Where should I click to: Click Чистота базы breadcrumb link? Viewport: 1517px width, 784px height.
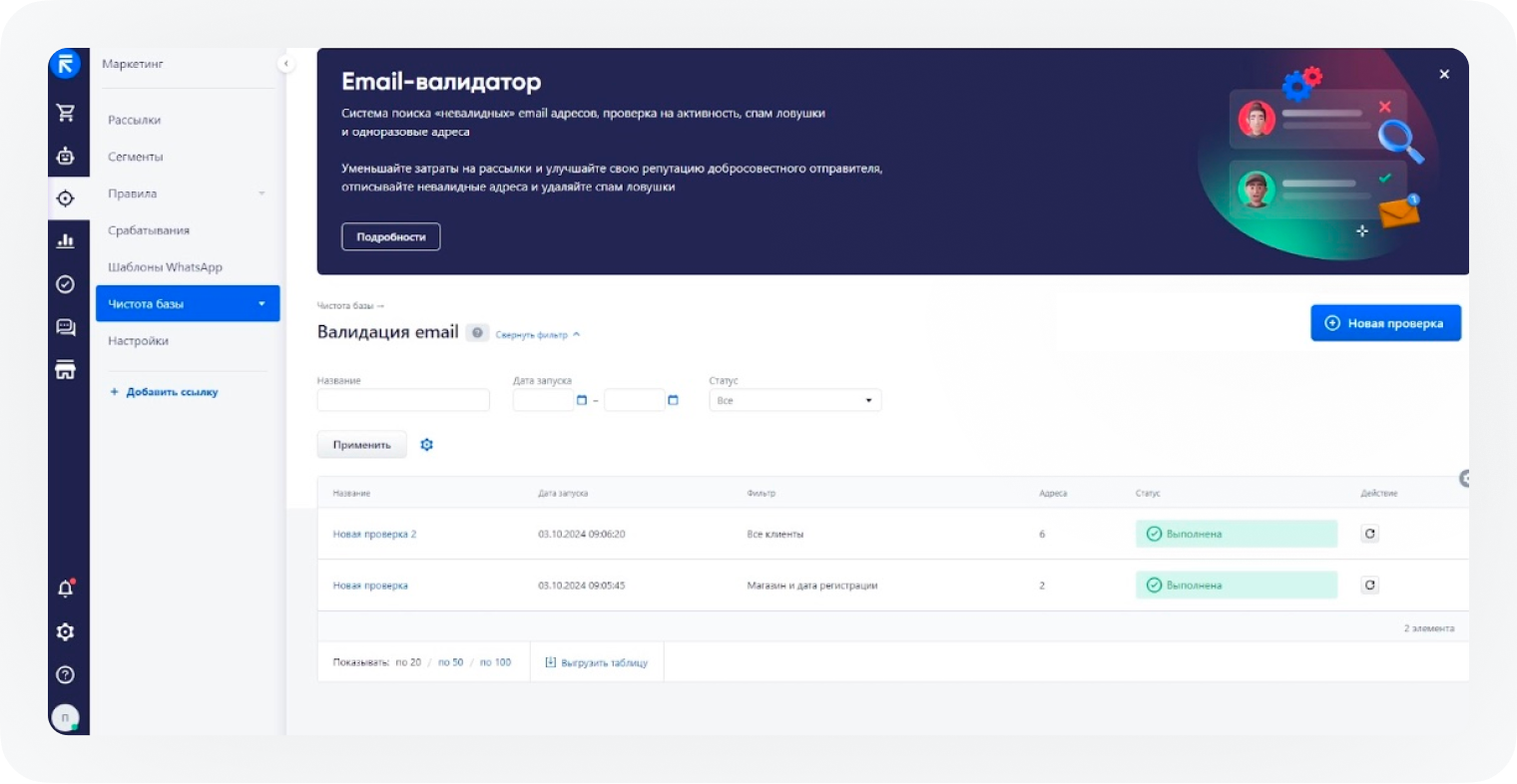coord(345,305)
